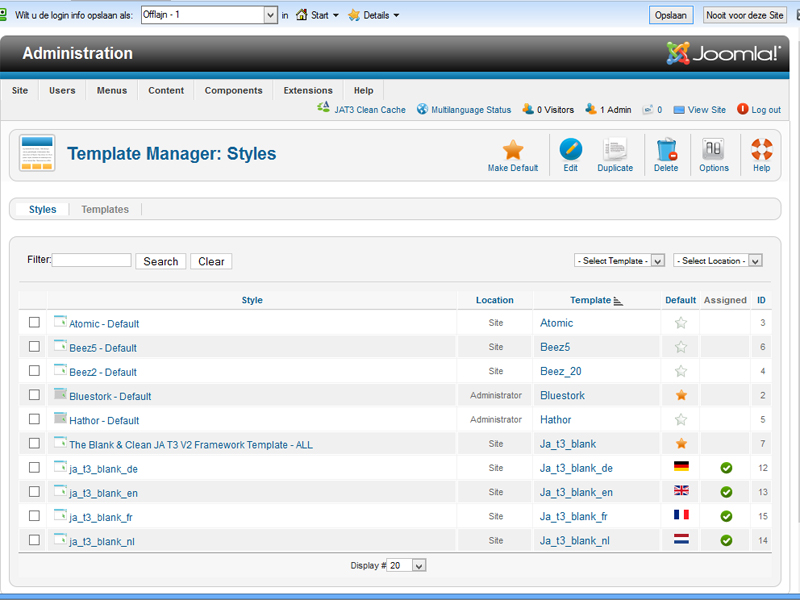The height and width of the screenshot is (600, 800).
Task: Expand the Select Location dropdown
Action: click(718, 261)
